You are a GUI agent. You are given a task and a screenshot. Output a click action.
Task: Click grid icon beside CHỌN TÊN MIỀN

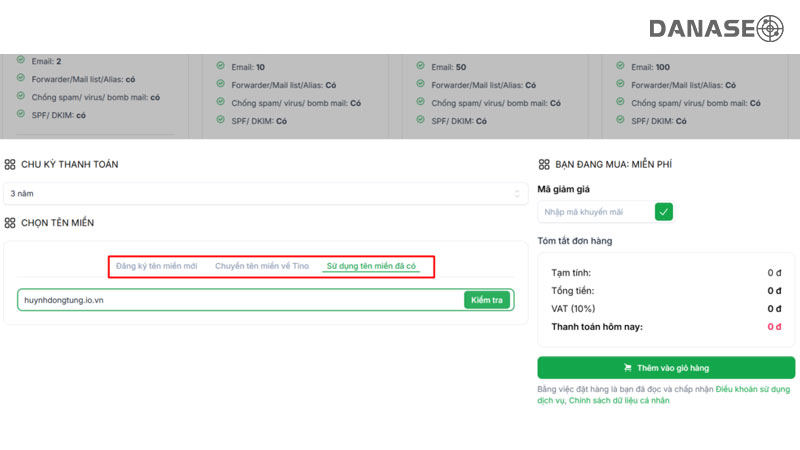tap(10, 222)
